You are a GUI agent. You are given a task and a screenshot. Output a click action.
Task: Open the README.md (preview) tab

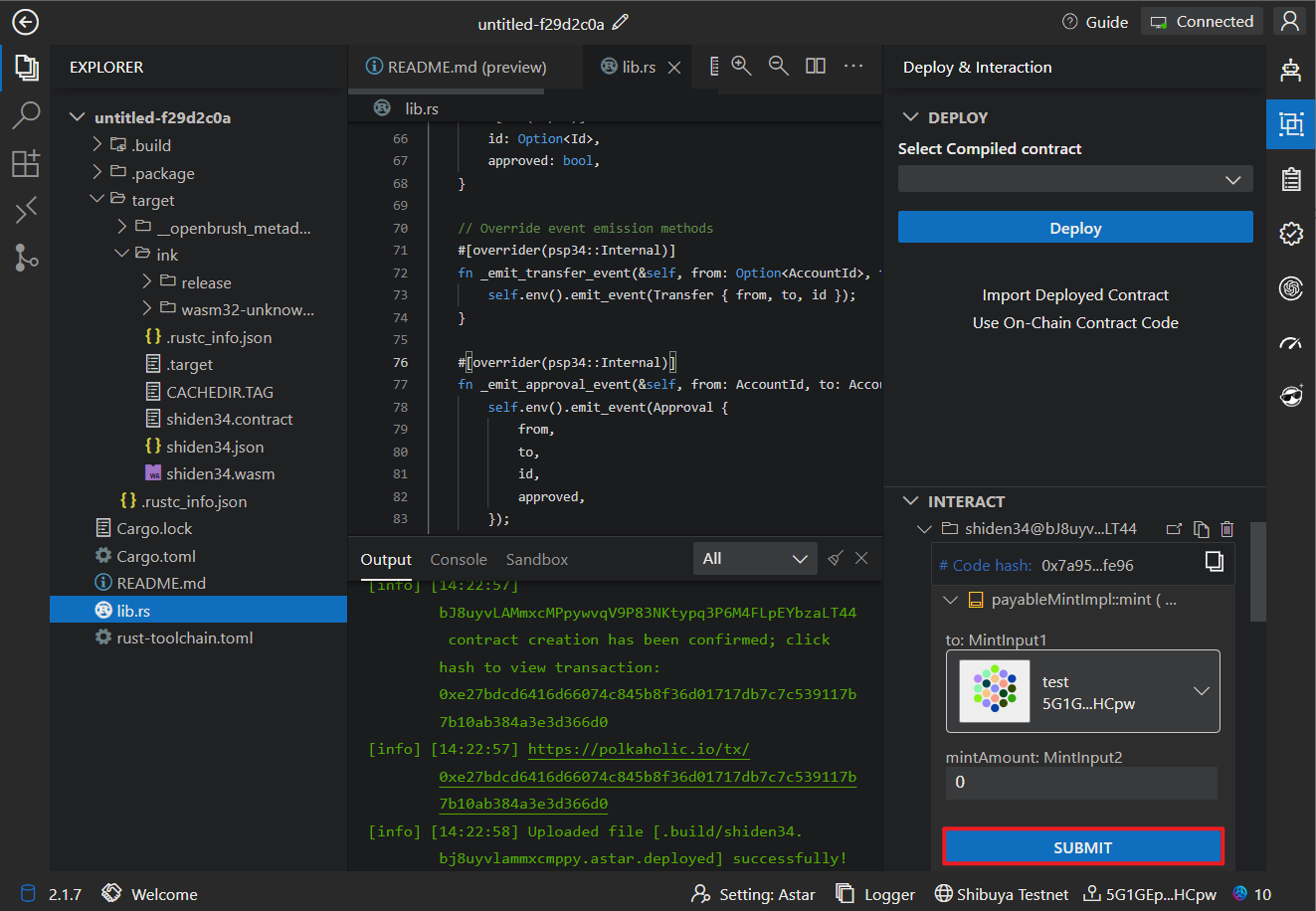coord(457,67)
